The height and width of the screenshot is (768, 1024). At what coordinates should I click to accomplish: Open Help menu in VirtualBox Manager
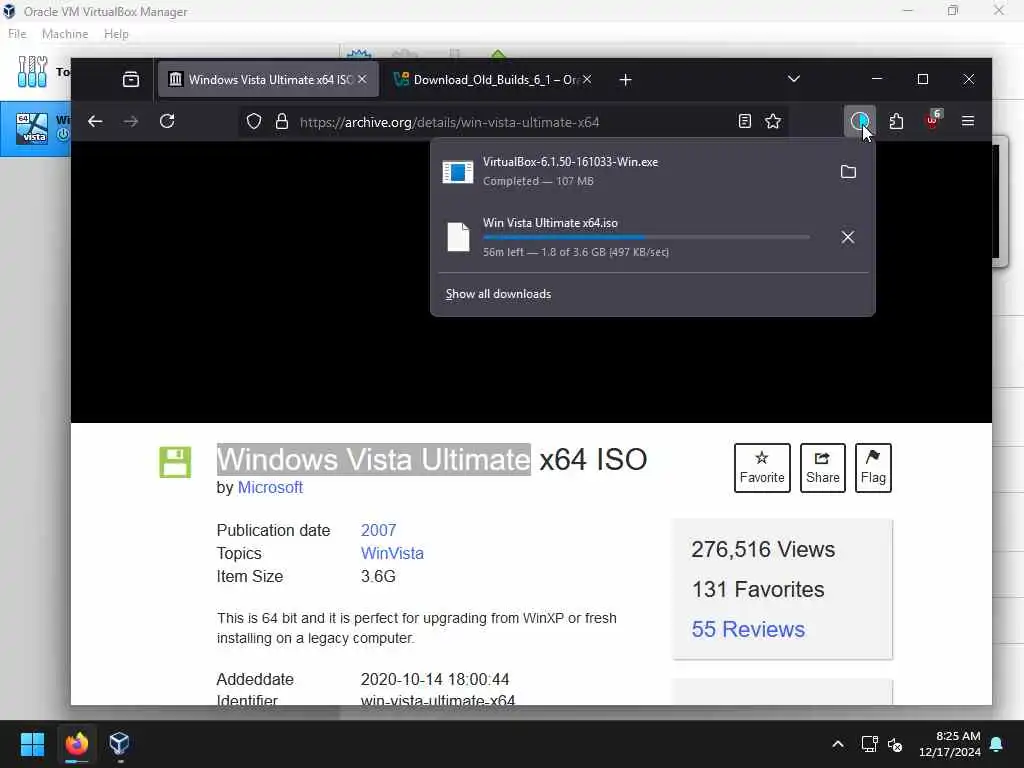coord(116,34)
